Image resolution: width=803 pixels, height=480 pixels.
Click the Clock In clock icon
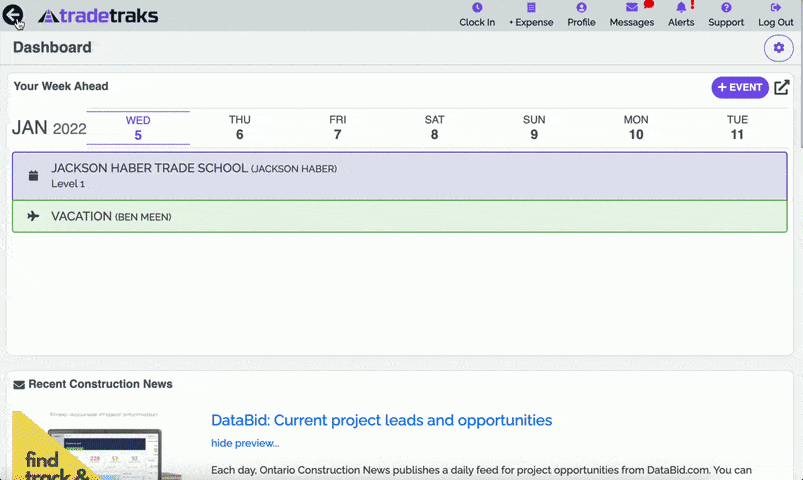pyautogui.click(x=477, y=8)
